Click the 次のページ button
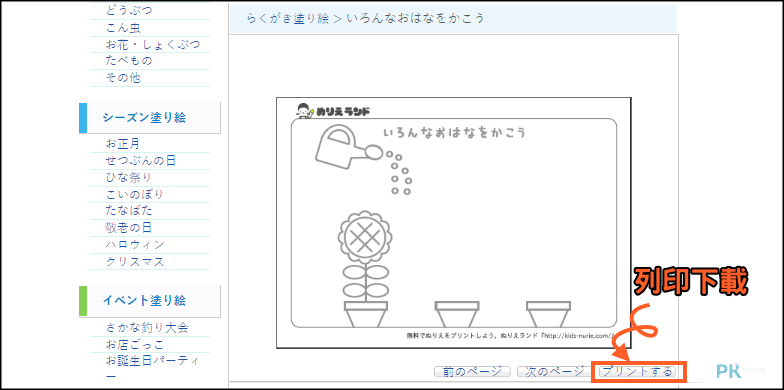The image size is (784, 390). 554,372
